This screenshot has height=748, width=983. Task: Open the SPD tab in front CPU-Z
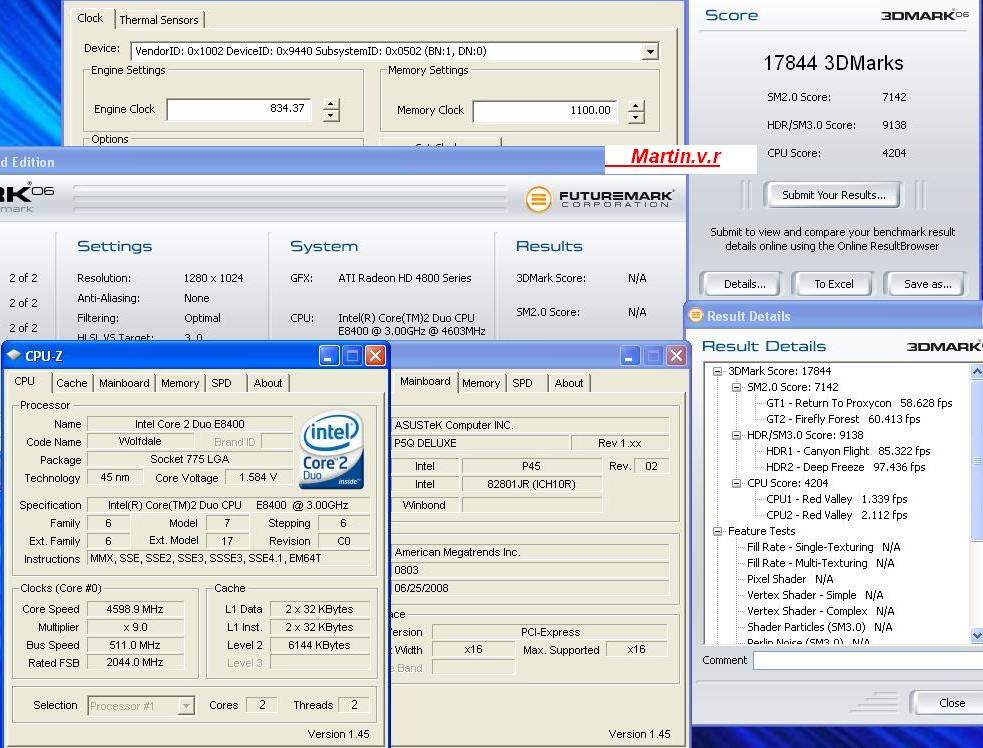pos(221,383)
